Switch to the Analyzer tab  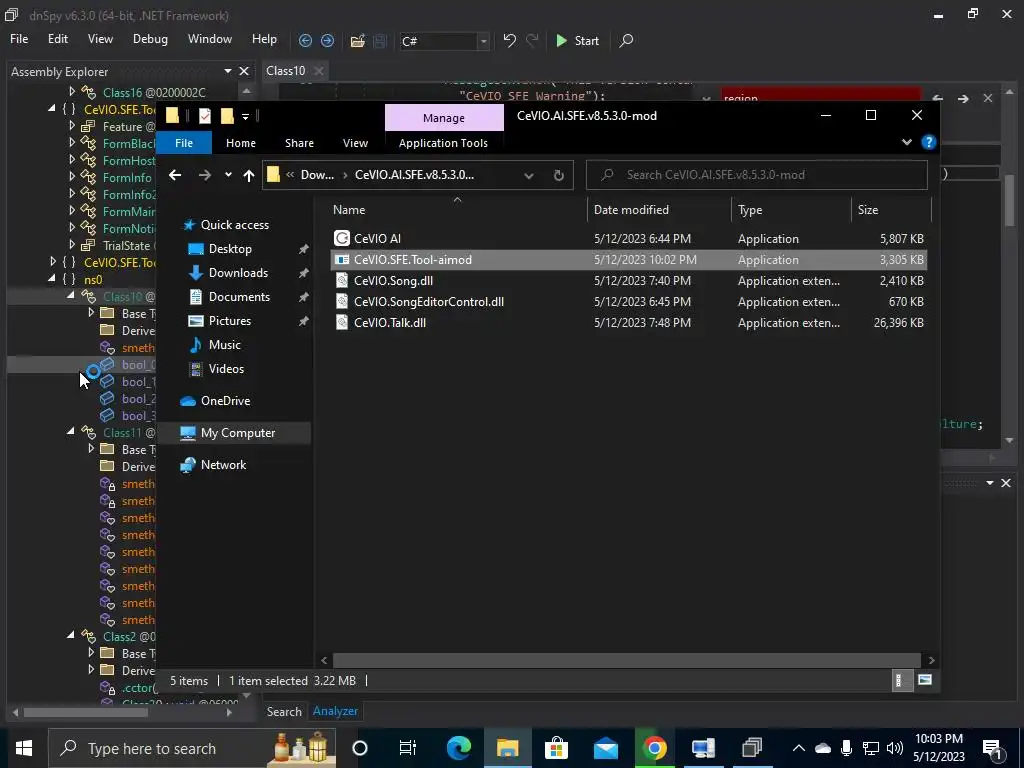click(335, 711)
